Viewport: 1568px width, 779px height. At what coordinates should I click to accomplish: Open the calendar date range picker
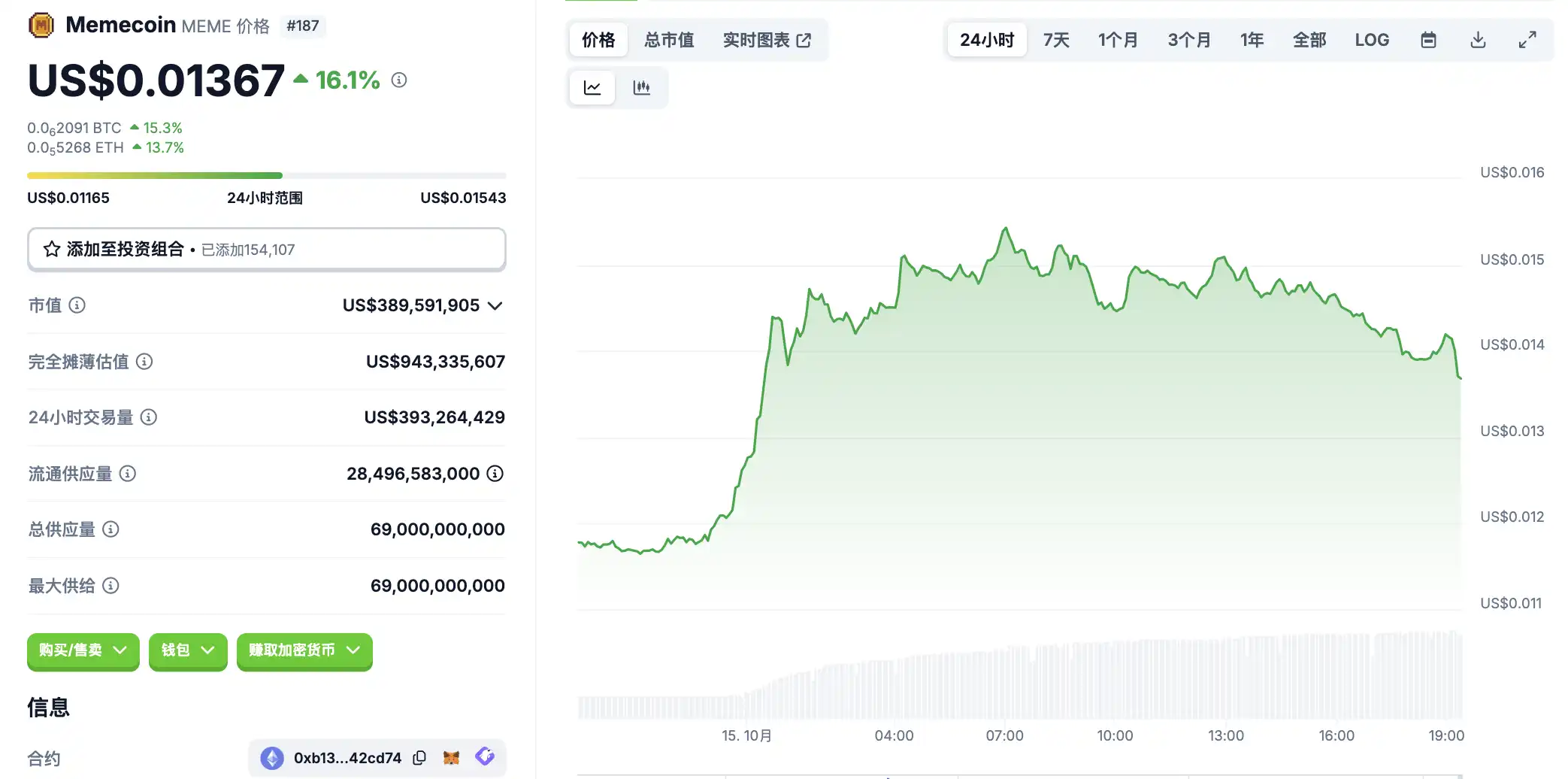pyautogui.click(x=1428, y=40)
